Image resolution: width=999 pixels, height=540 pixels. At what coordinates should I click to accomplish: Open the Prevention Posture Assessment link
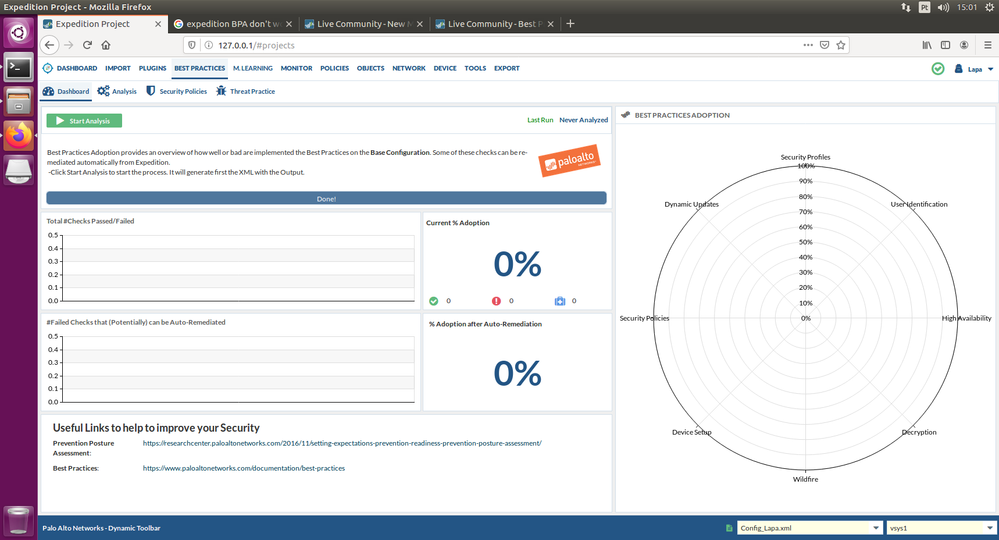(x=342, y=443)
